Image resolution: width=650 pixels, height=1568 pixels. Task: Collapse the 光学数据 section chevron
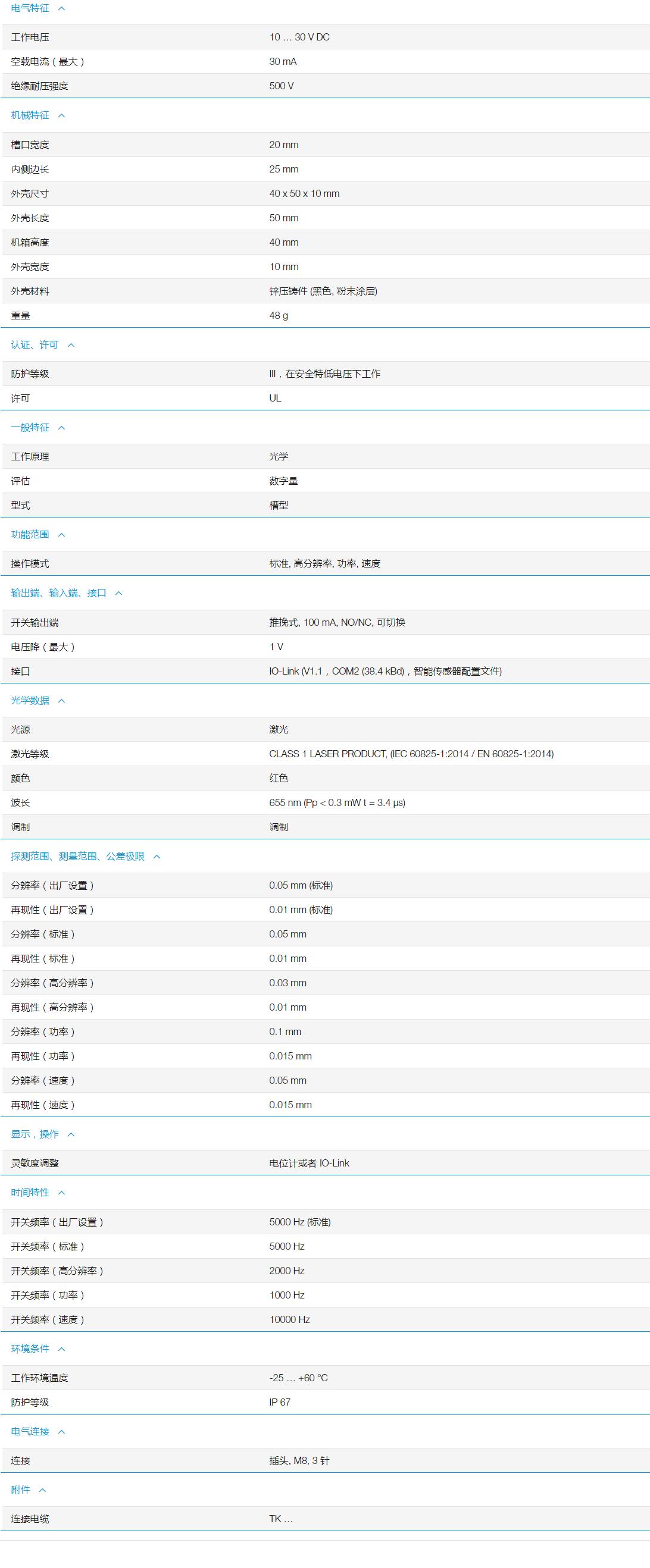[61, 701]
